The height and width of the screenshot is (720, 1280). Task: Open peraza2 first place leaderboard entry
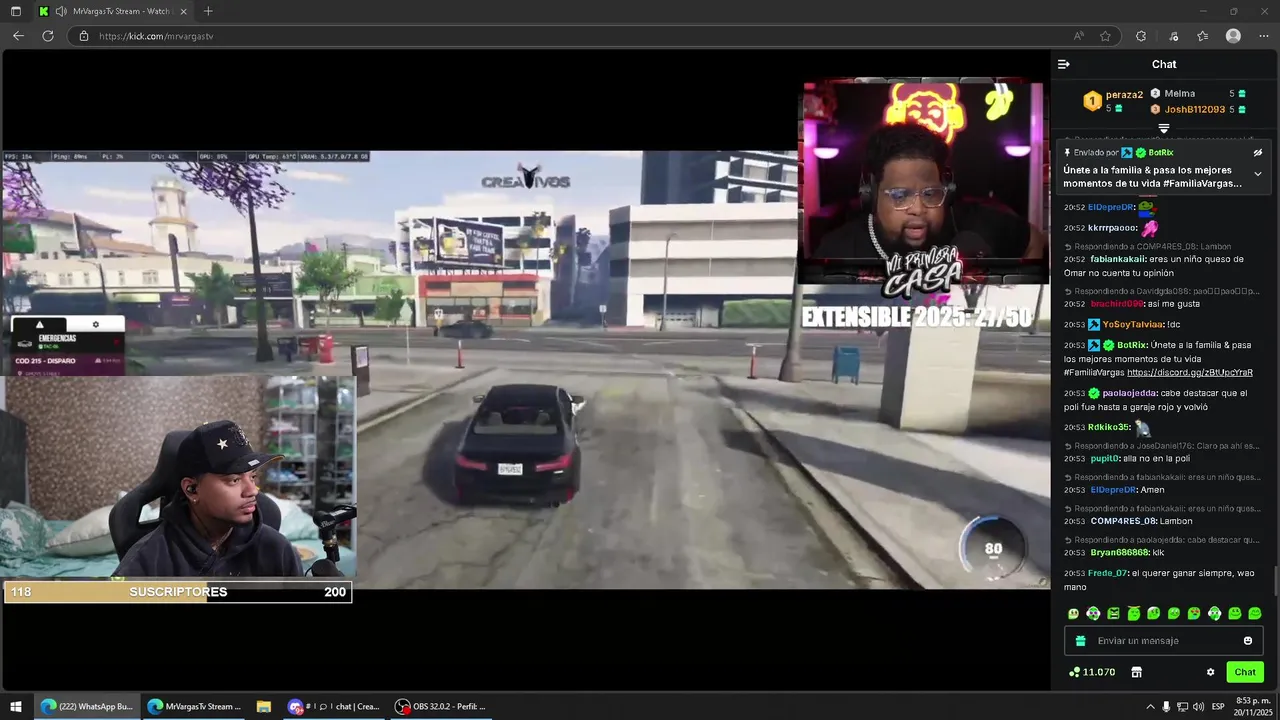[x=1113, y=101]
